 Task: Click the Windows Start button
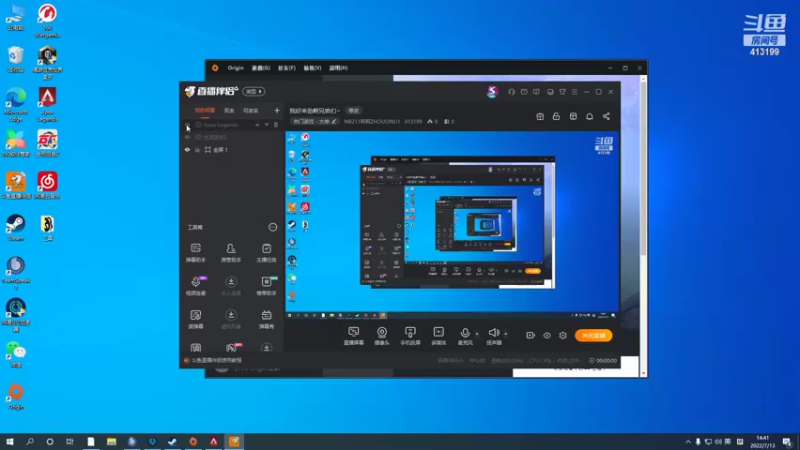(10, 441)
